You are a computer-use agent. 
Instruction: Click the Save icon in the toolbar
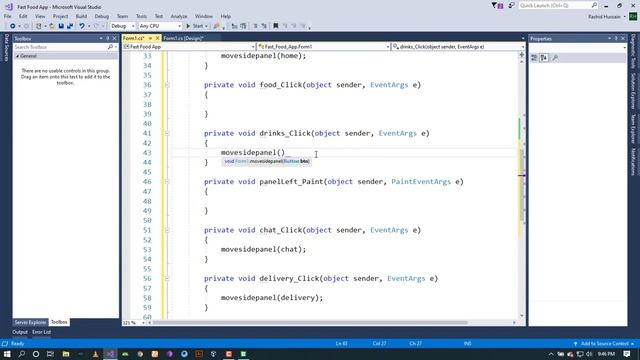[x=61, y=26]
